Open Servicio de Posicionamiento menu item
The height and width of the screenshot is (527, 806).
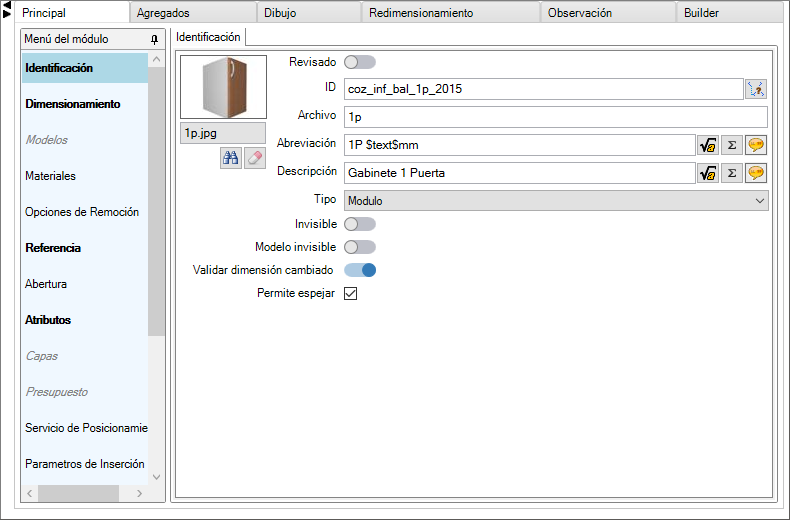coord(85,428)
